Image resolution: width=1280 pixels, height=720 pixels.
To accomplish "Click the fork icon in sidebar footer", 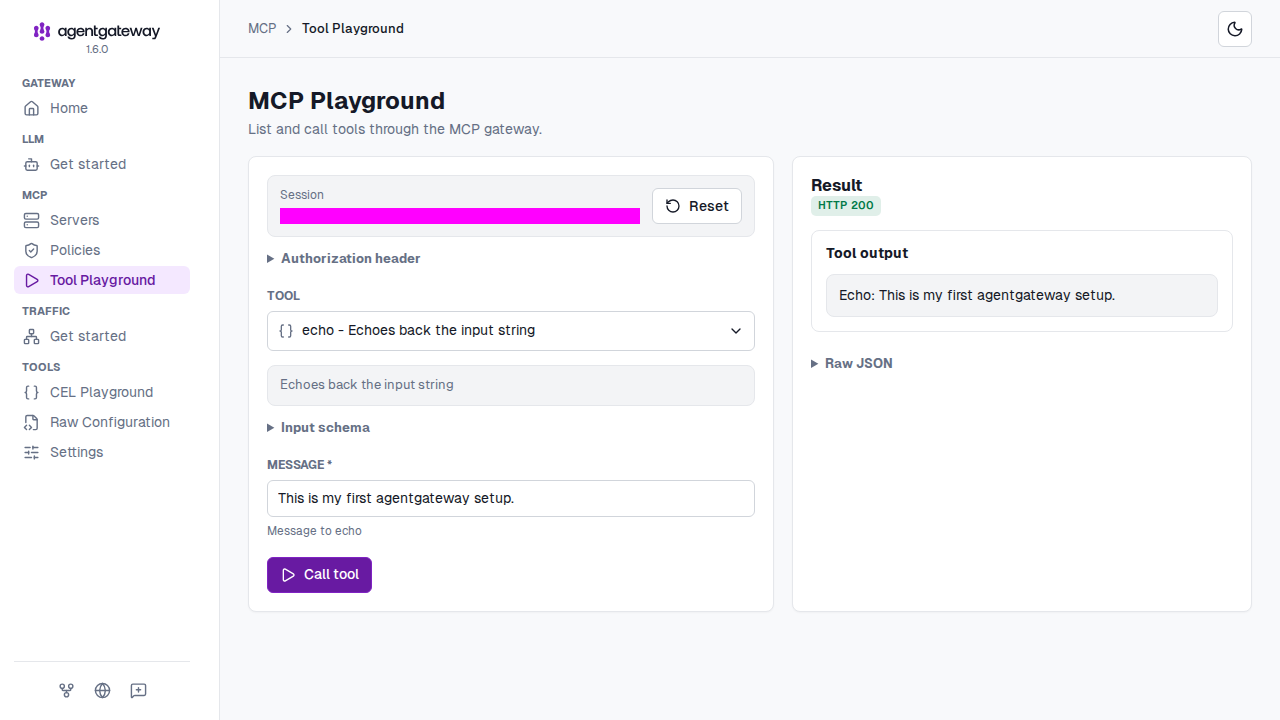I will [66, 690].
